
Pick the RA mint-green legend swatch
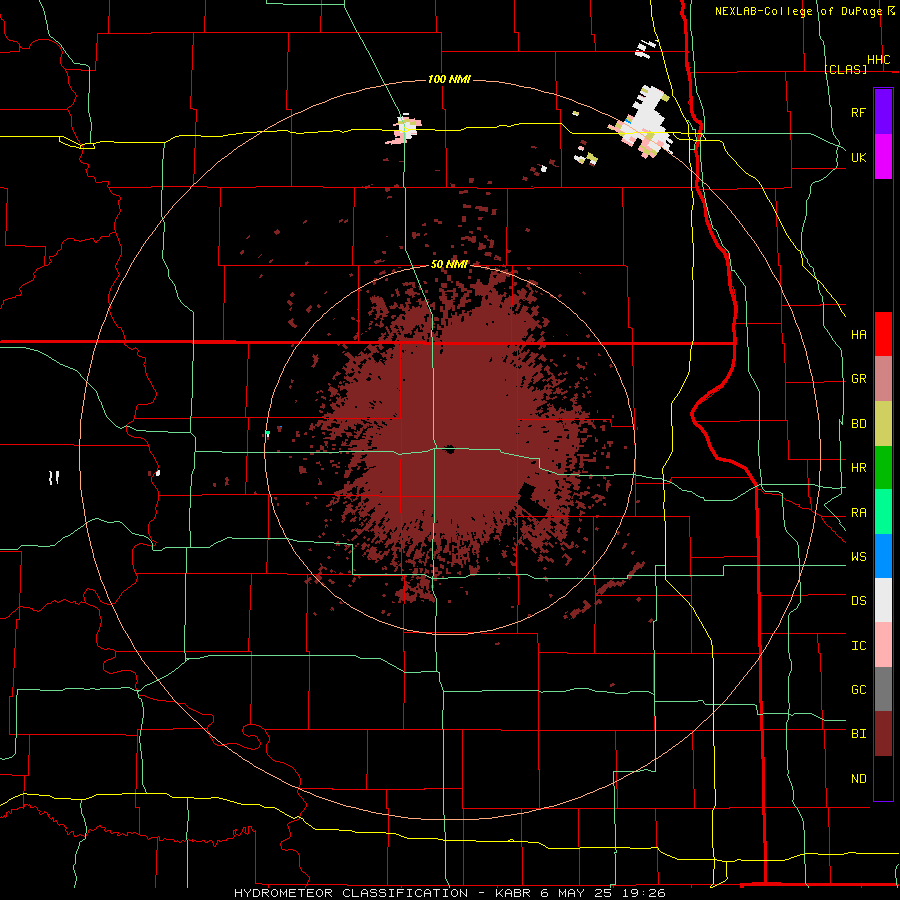point(883,512)
